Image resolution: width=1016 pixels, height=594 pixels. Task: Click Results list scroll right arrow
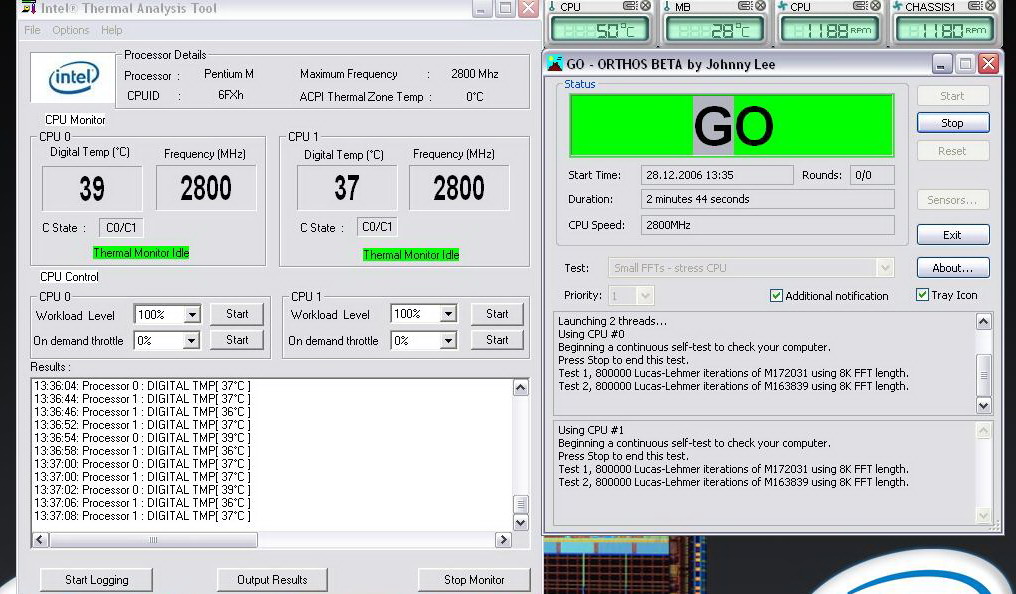(503, 540)
